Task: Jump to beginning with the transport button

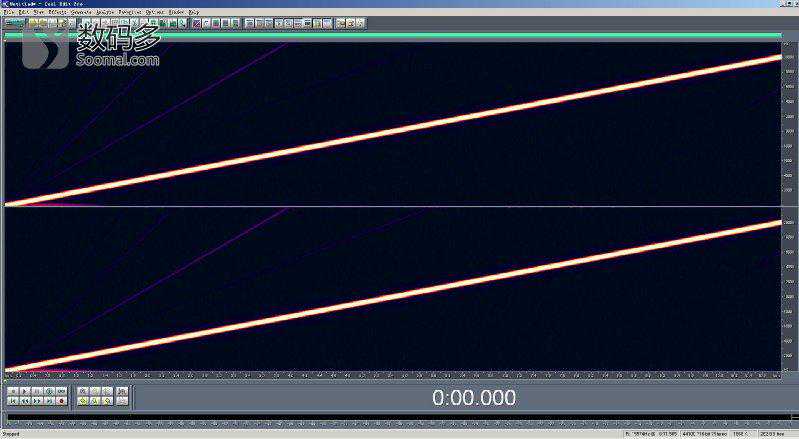Action: point(11,400)
